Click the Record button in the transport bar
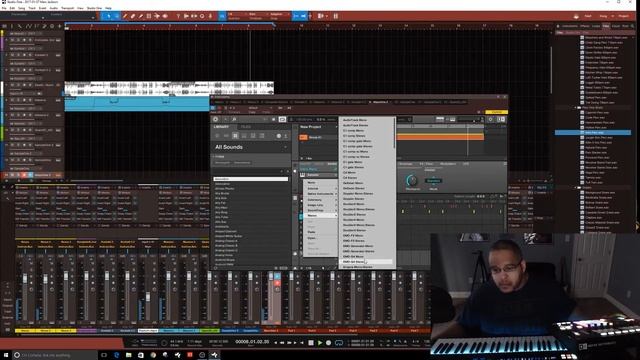 pyautogui.click(x=329, y=343)
